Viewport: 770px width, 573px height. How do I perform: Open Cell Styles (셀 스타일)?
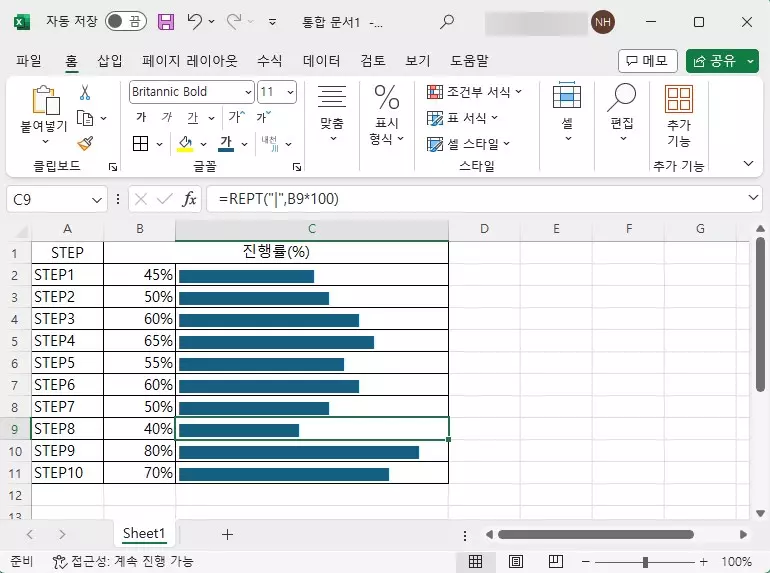pyautogui.click(x=468, y=144)
